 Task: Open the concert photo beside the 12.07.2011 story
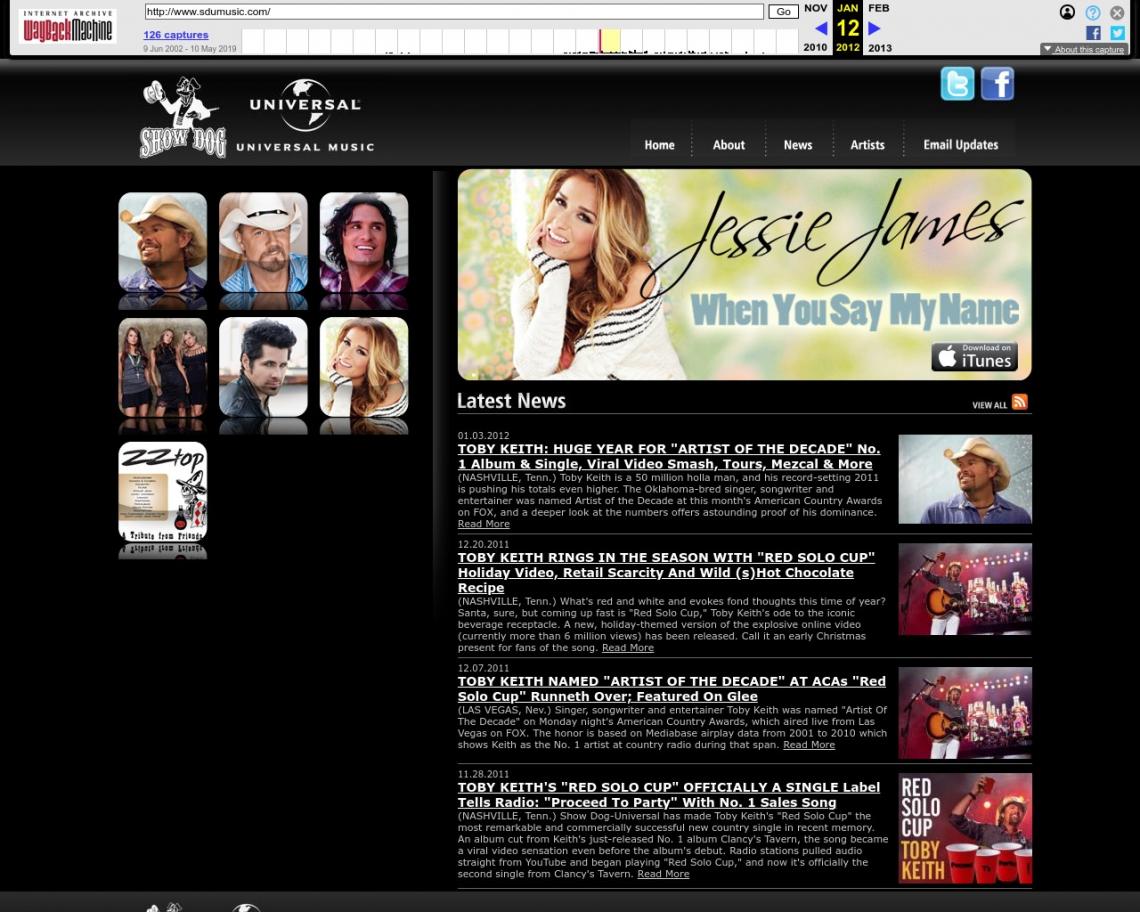point(965,713)
